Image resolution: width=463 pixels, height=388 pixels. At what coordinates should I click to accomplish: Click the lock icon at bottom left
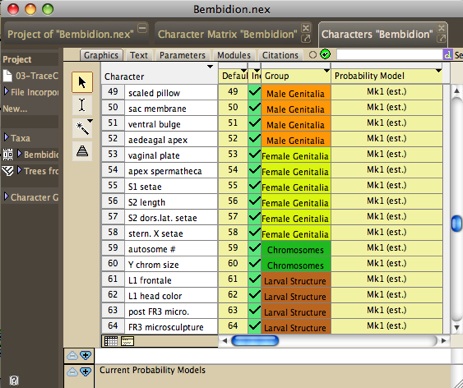[14, 380]
